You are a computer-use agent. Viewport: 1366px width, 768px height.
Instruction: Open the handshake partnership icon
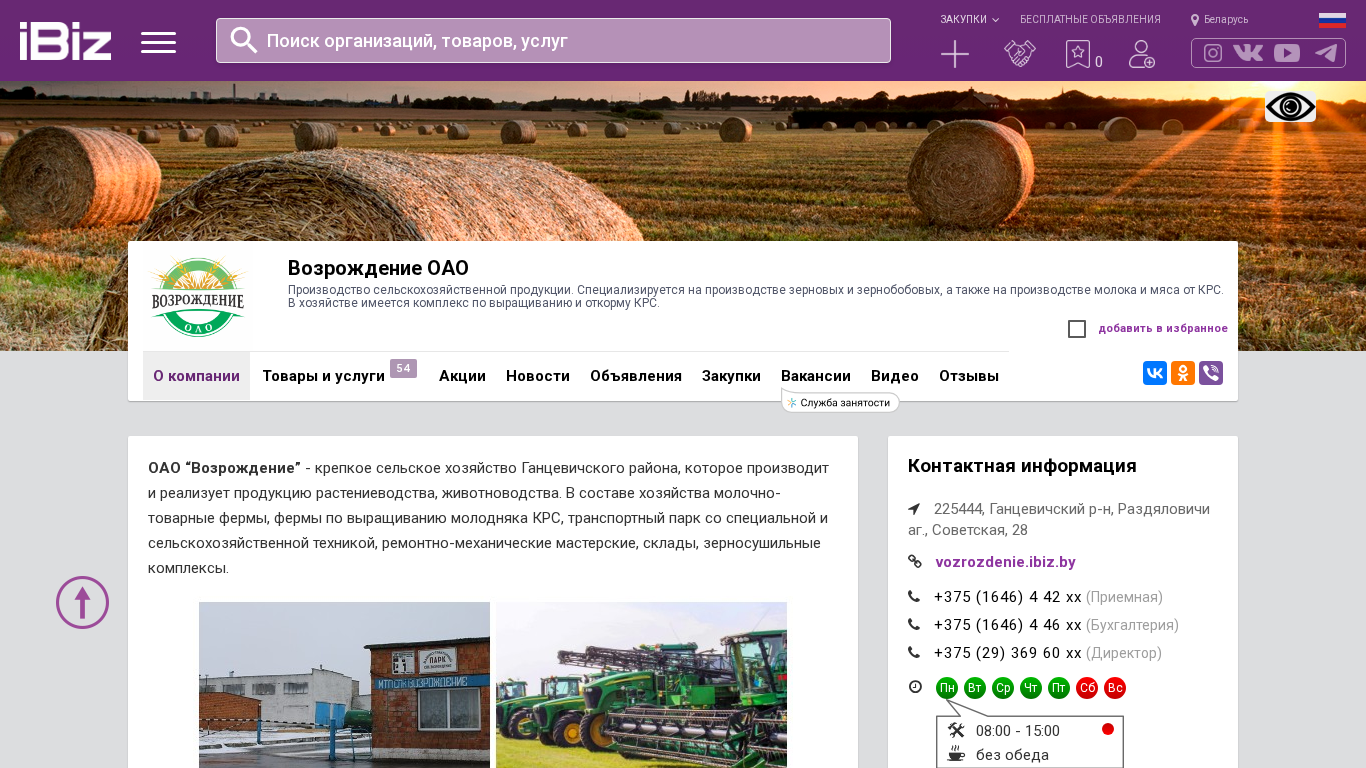click(x=1020, y=54)
